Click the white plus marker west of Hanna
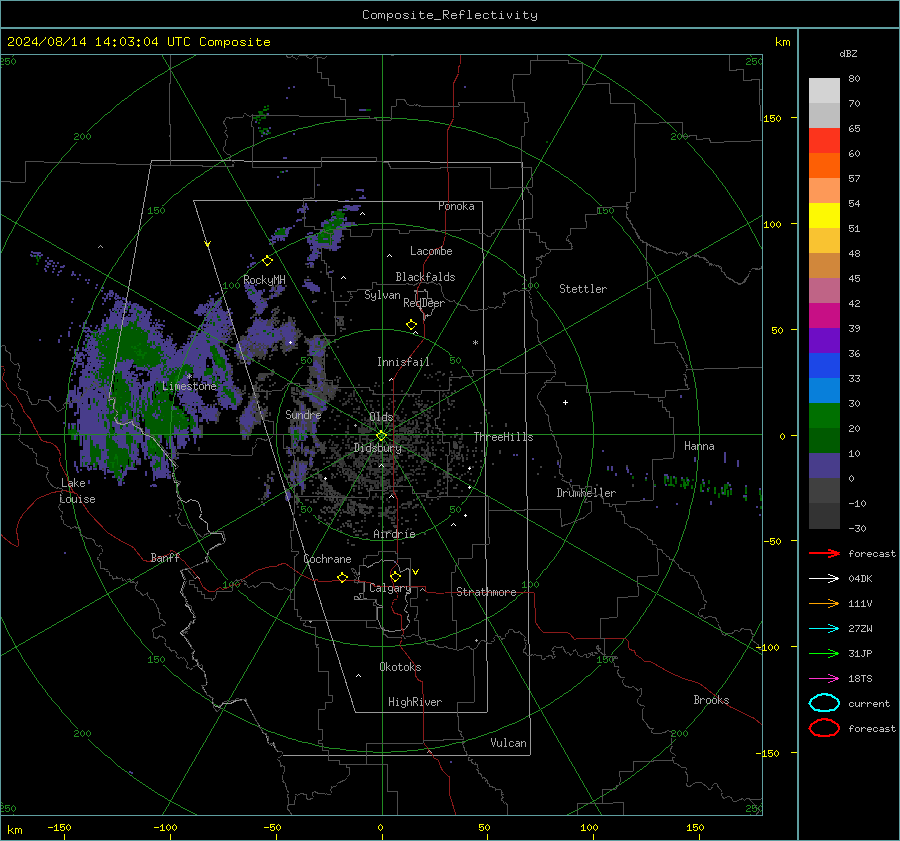 coord(565,402)
